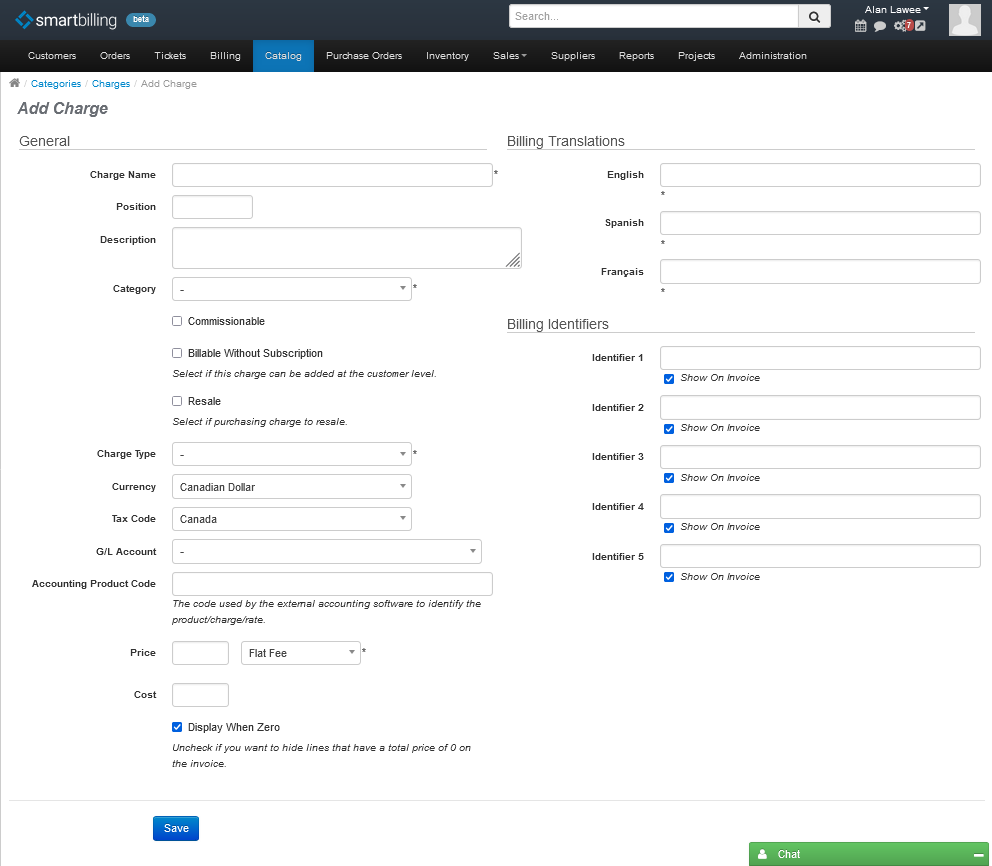Toggle the Commissionable checkbox
The image size is (992, 866).
177,321
